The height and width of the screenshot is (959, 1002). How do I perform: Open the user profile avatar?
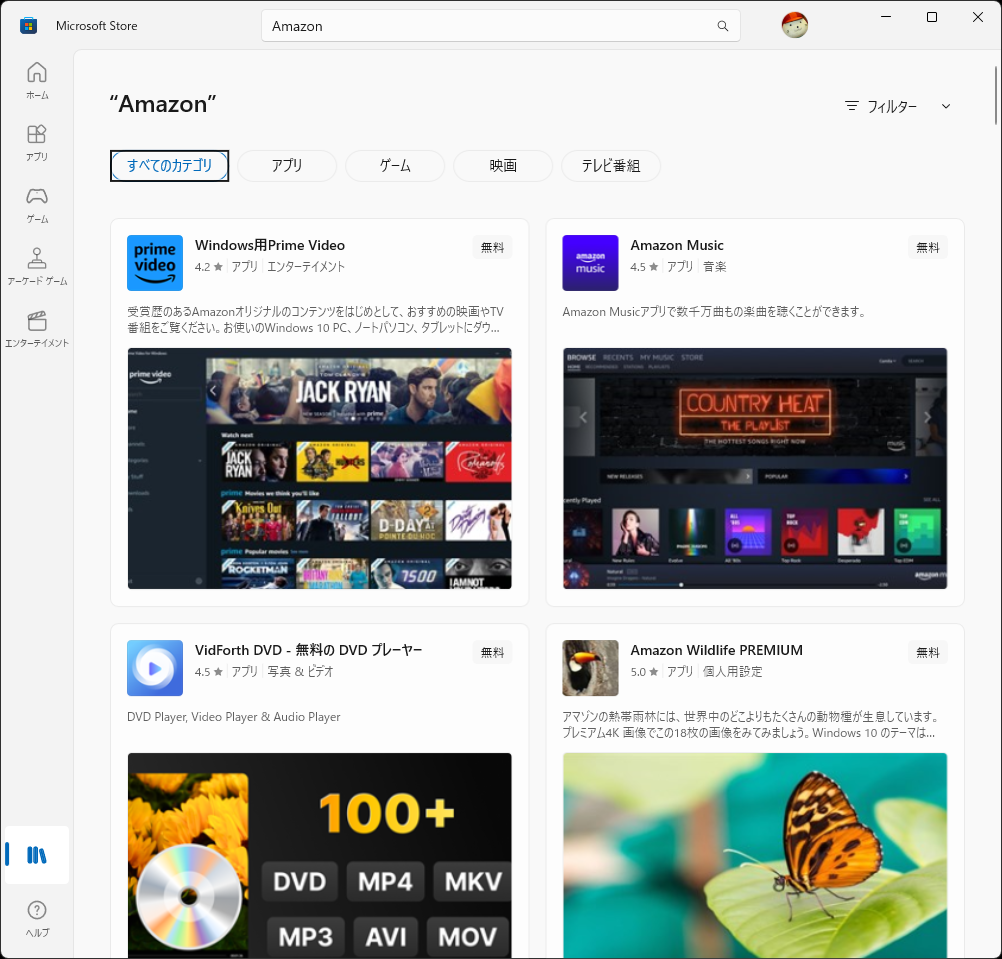[794, 26]
